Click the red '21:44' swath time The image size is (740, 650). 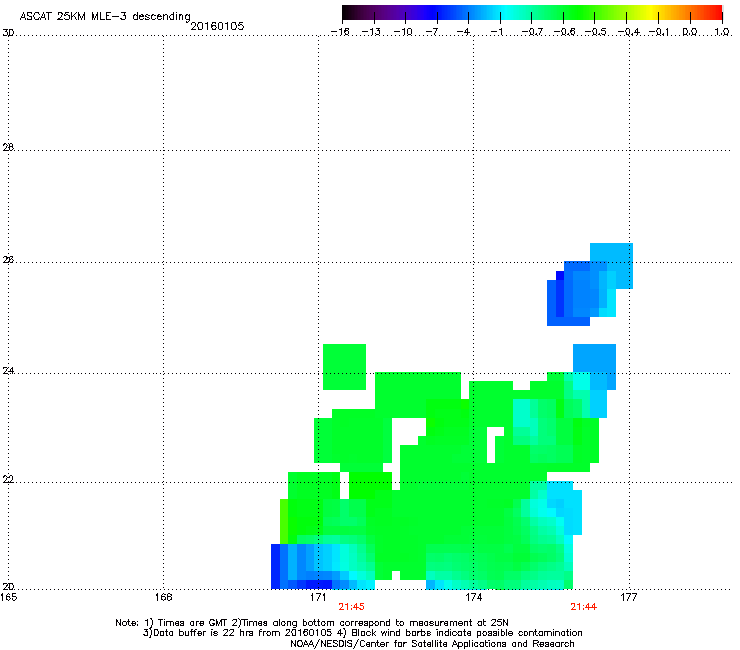[x=584, y=607]
